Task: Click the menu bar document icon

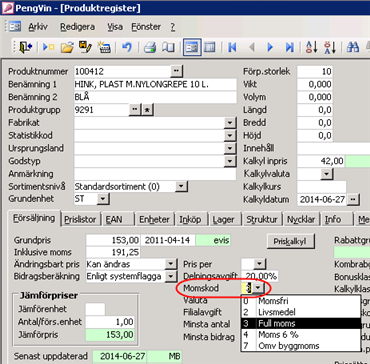Action: pos(15,27)
